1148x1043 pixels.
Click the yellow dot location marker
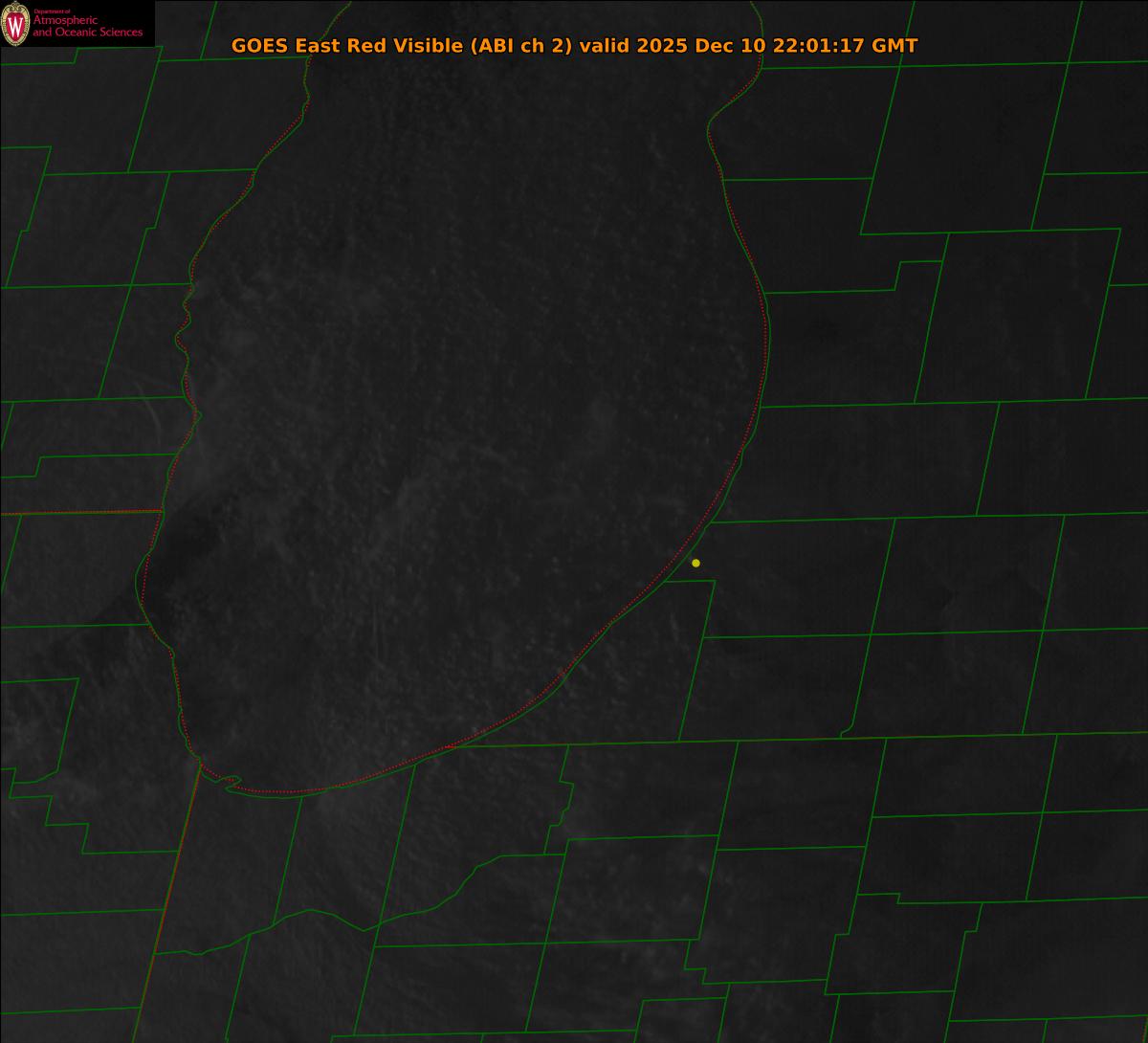coord(695,563)
